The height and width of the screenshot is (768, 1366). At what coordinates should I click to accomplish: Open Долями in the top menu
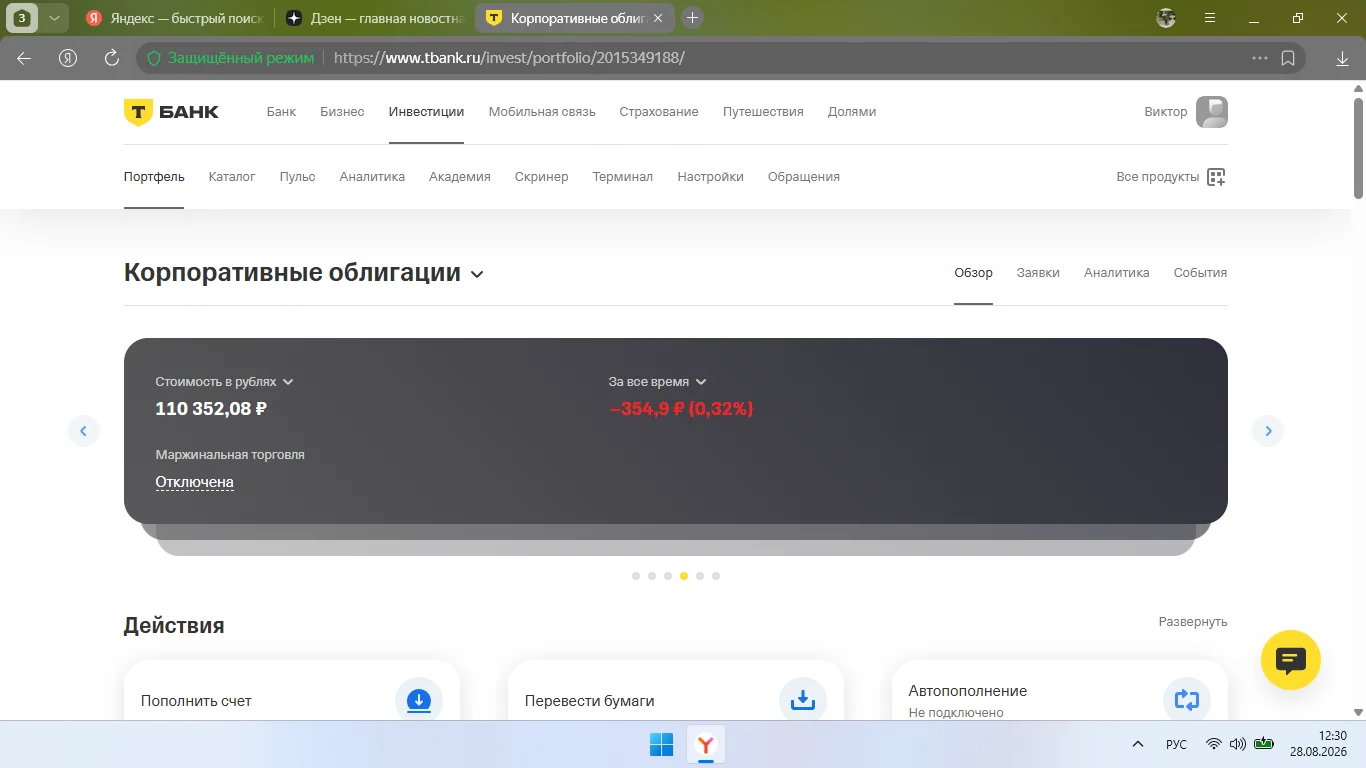click(x=852, y=112)
